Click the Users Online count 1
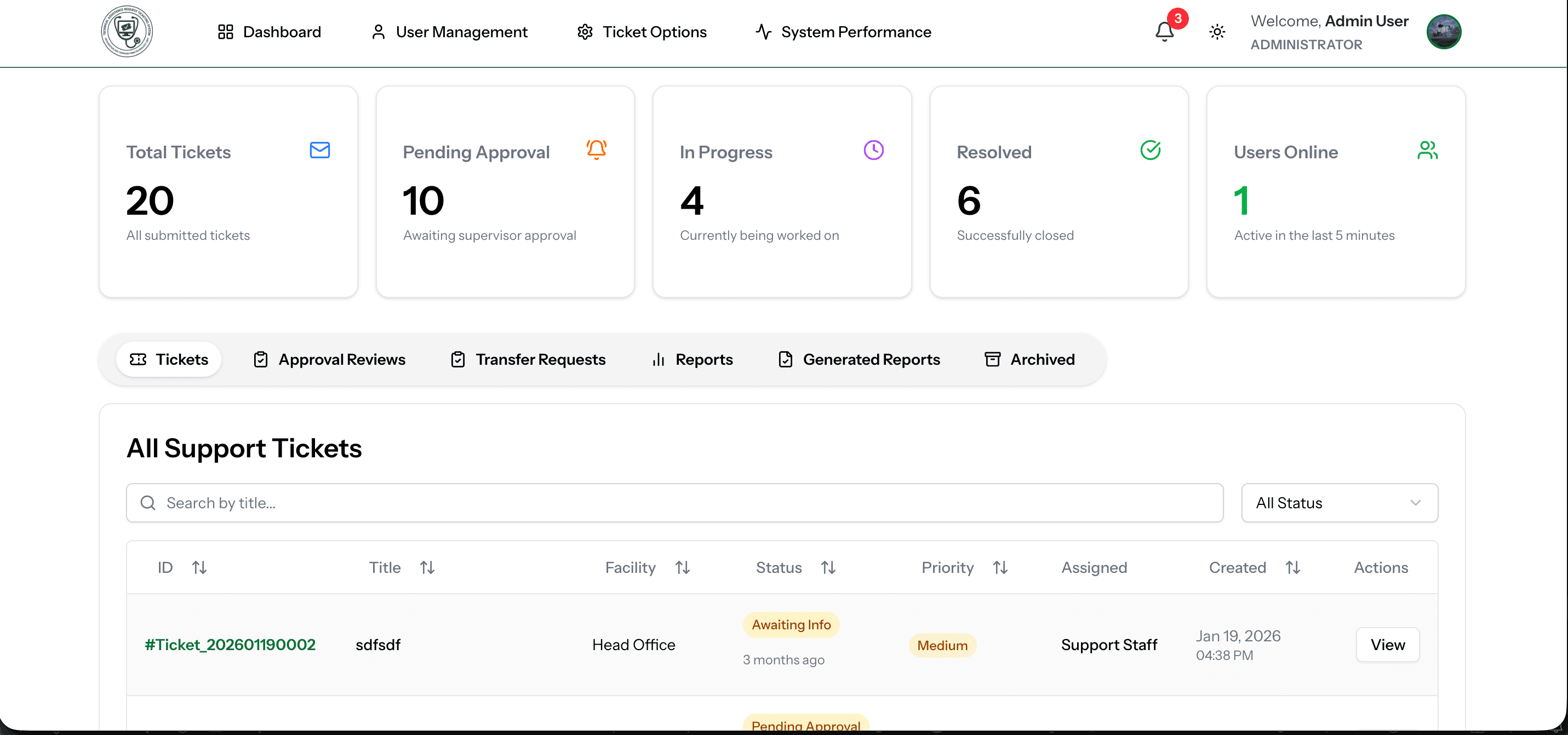1568x735 pixels. 1241,201
